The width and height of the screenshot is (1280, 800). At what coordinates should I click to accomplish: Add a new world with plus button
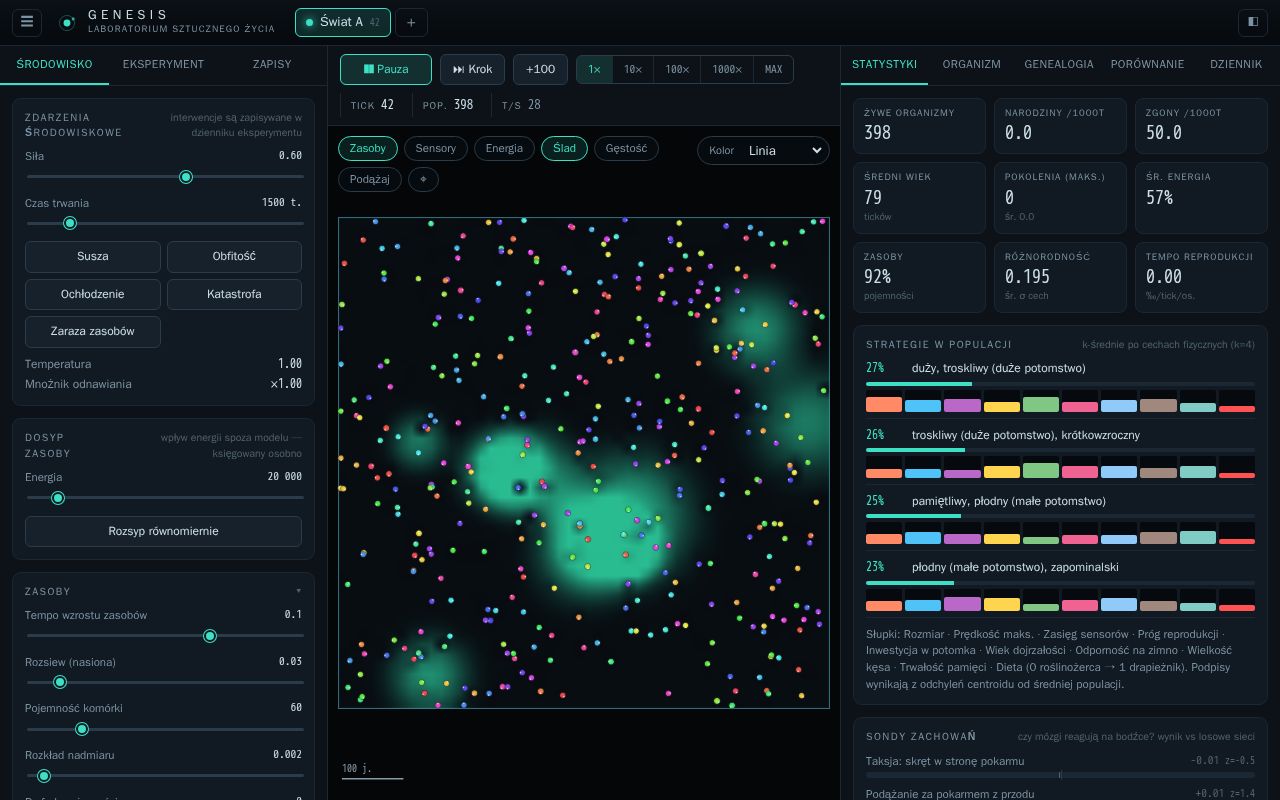pos(411,22)
